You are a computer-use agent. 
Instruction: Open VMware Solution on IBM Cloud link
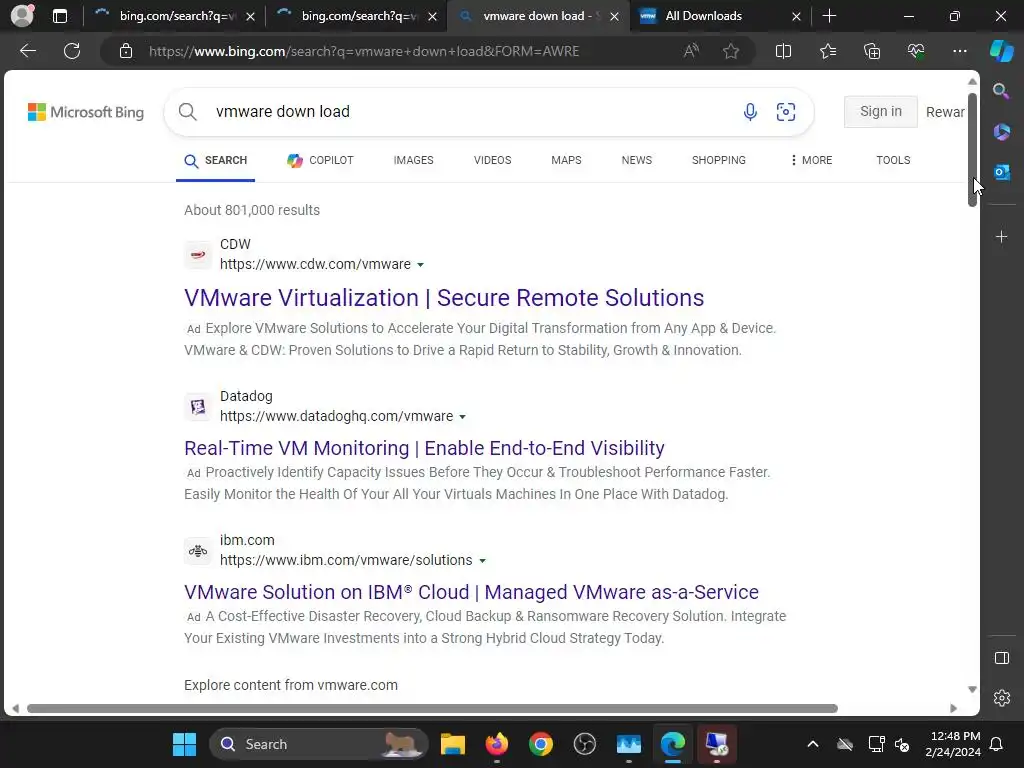[x=472, y=592]
